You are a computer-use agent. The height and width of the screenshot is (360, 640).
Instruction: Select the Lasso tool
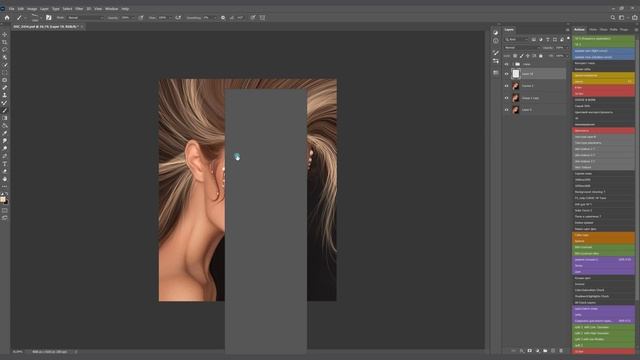tap(4, 49)
